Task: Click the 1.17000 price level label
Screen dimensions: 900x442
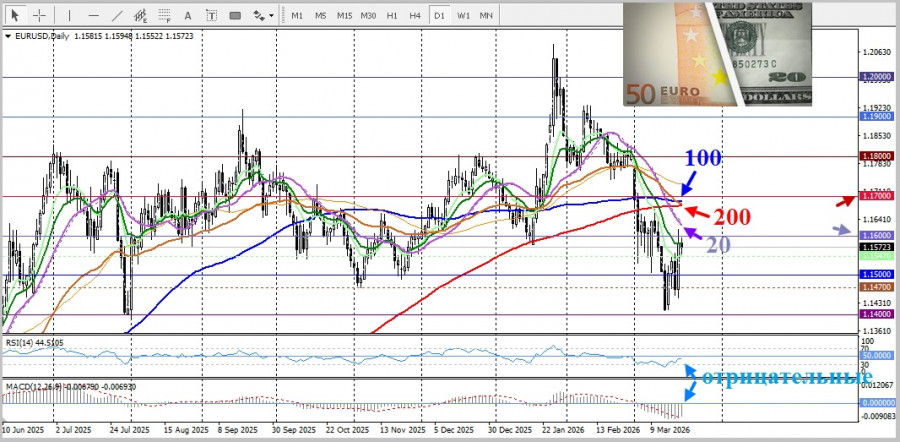Action: point(875,197)
